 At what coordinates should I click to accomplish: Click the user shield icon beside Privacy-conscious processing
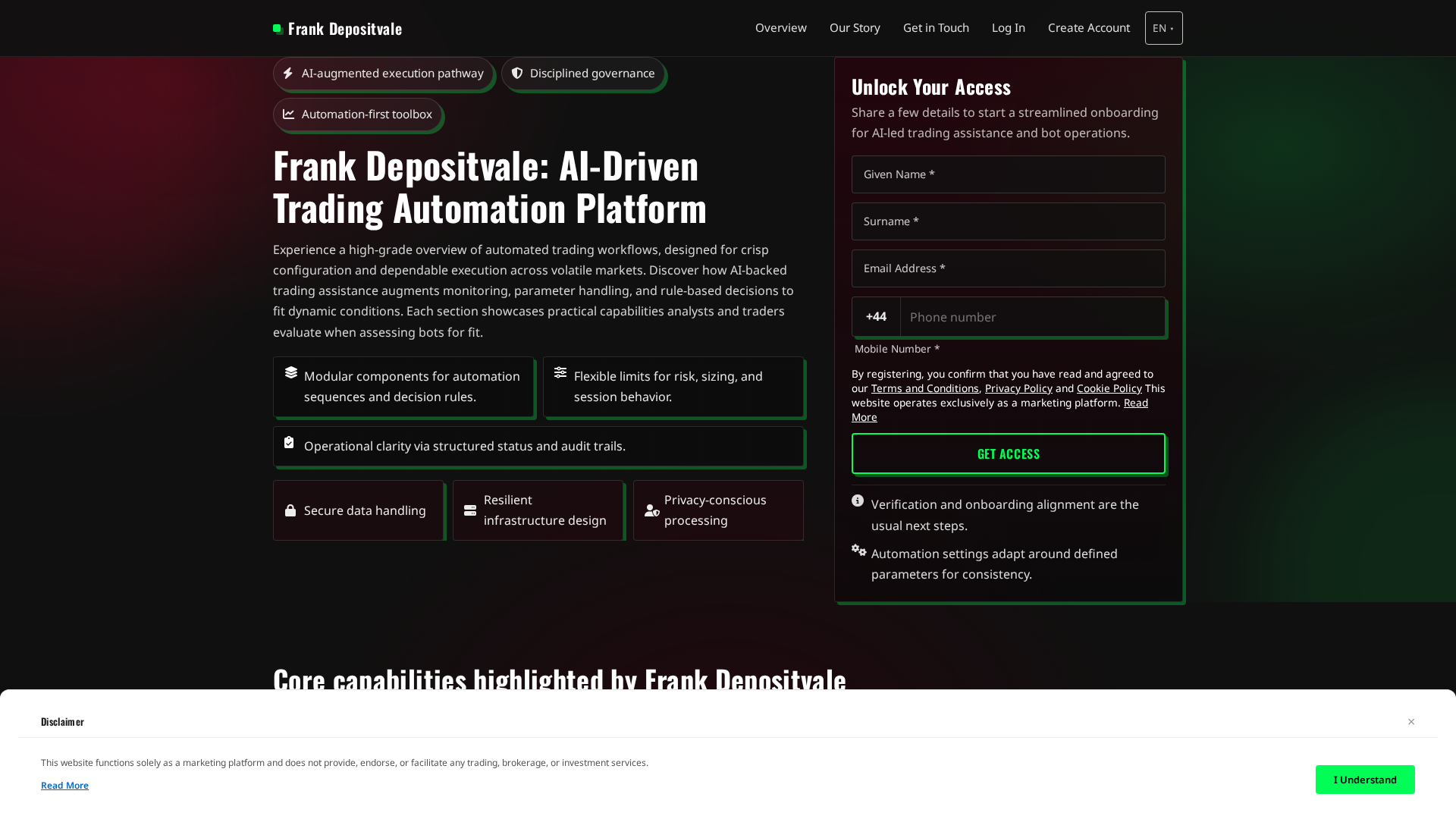click(x=652, y=510)
